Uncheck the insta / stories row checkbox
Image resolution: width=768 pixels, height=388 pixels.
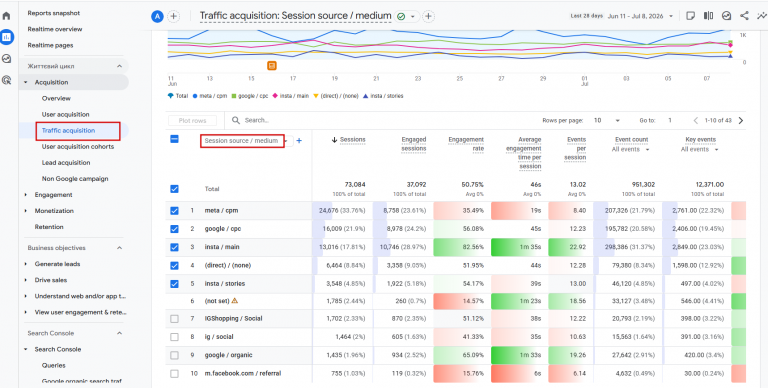pyautogui.click(x=174, y=284)
